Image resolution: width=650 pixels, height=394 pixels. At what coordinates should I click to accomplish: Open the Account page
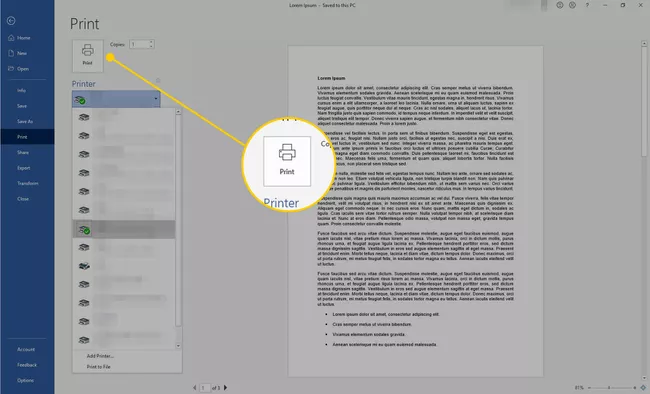click(x=27, y=349)
